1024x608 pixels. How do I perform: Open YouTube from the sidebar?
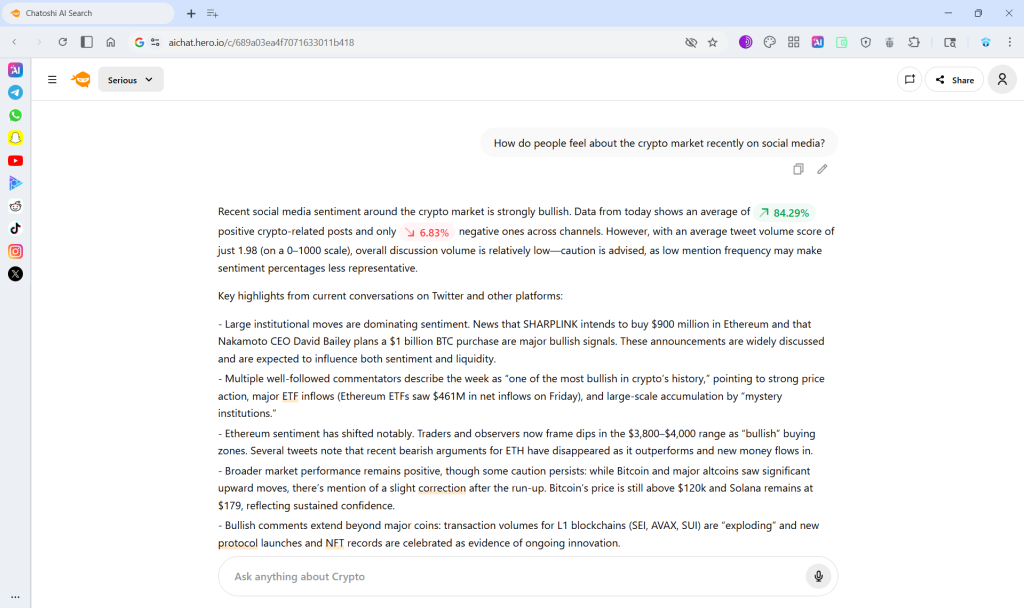pos(15,160)
